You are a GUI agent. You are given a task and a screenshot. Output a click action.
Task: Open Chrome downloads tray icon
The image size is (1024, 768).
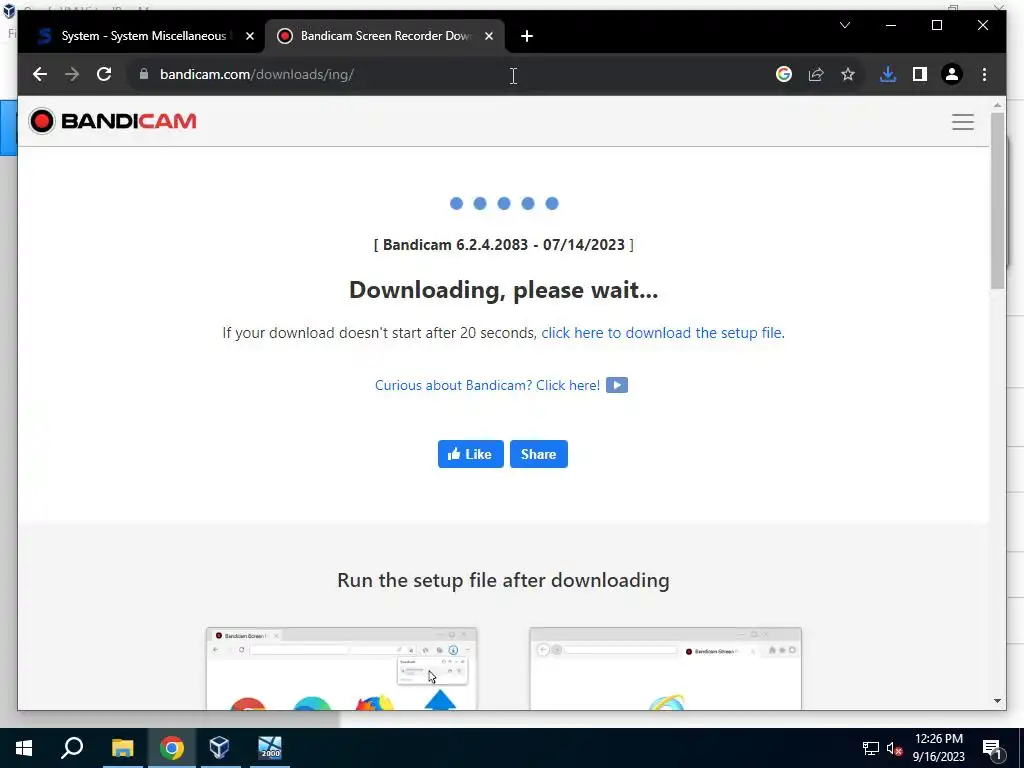point(888,74)
